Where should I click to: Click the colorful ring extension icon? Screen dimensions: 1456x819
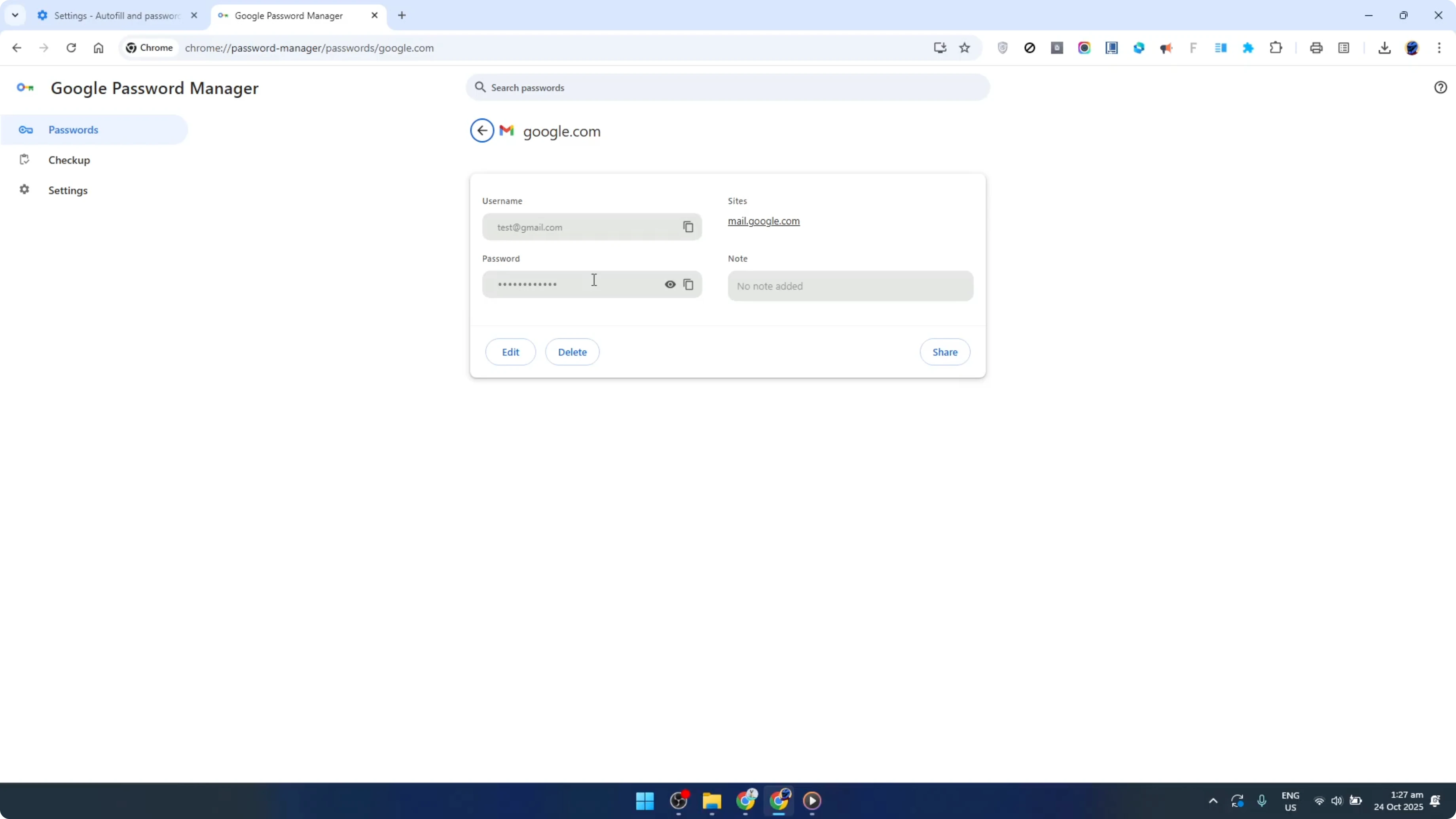pos(1084,48)
